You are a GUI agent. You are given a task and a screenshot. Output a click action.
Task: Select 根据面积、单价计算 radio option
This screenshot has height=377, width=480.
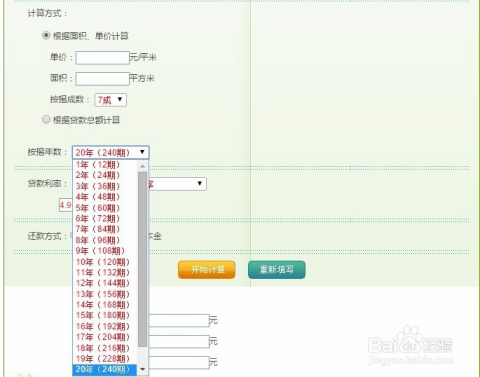coord(46,35)
